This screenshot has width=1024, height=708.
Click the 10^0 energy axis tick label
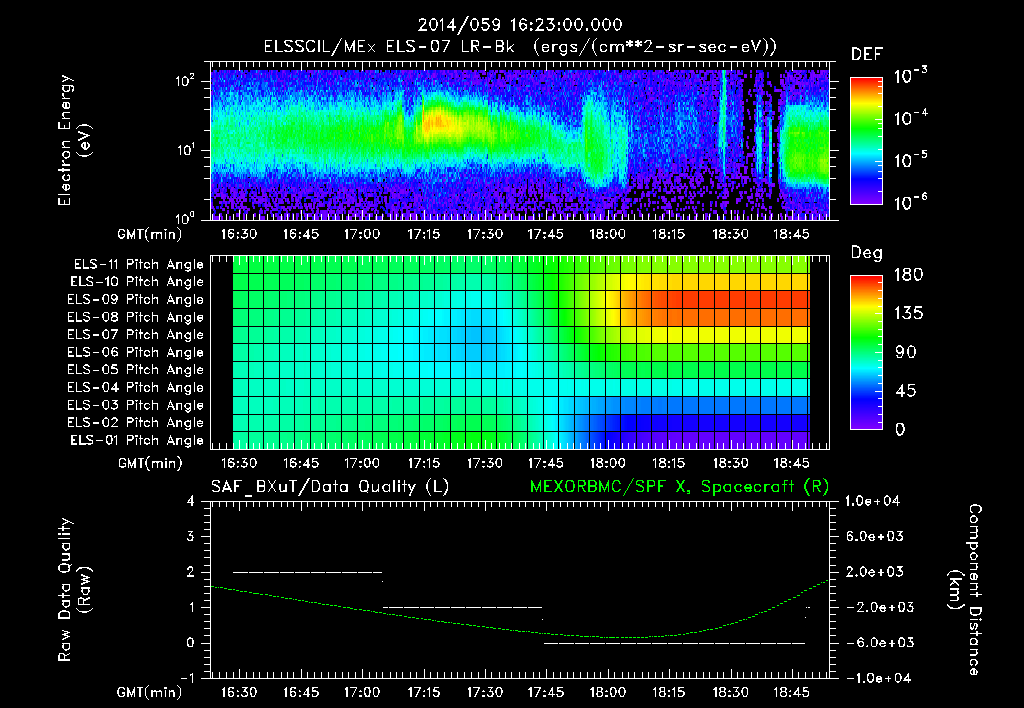click(x=185, y=217)
